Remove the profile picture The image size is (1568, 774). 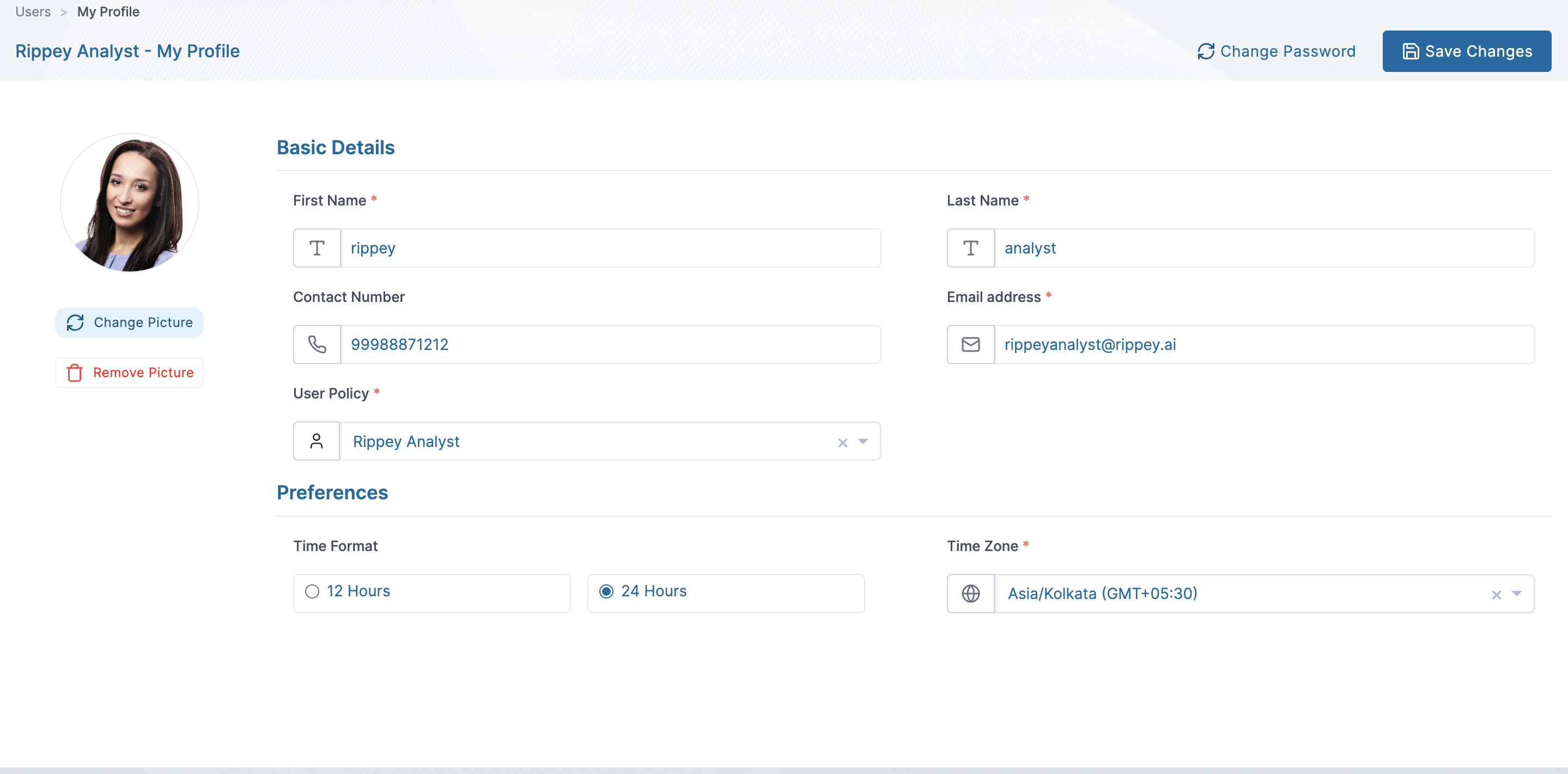[130, 373]
